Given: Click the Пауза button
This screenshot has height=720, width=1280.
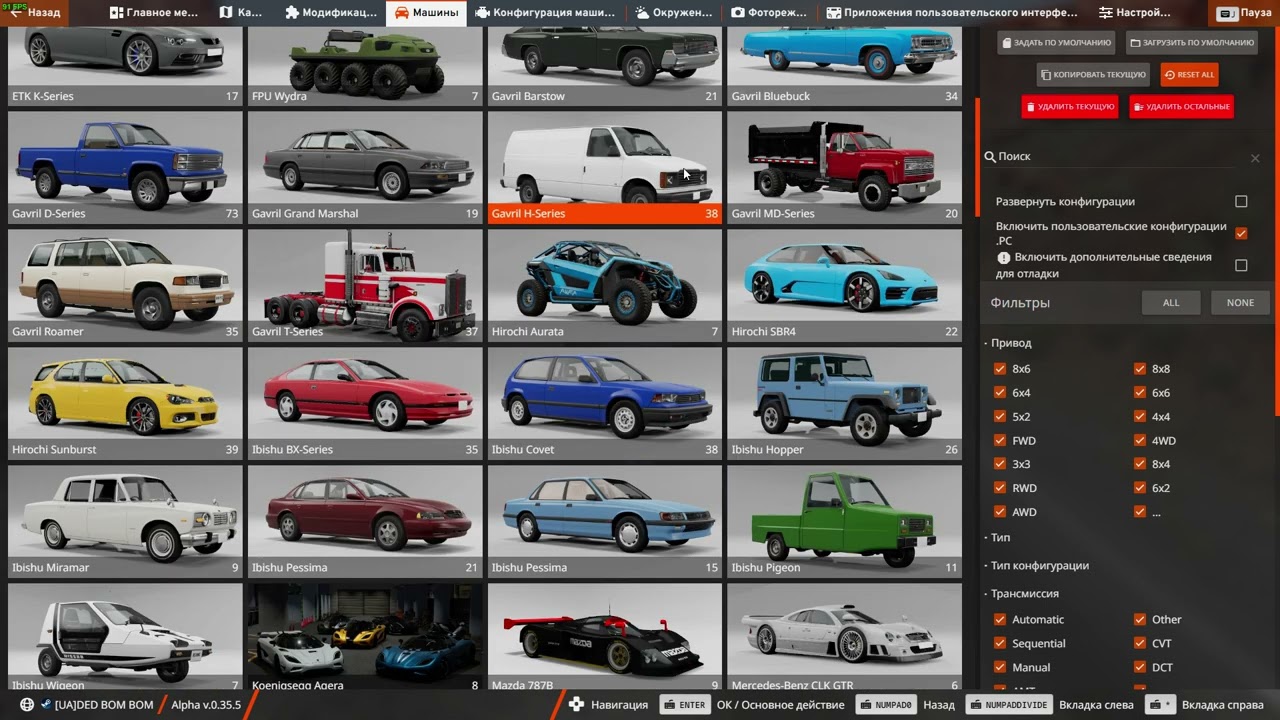Looking at the screenshot, I should pyautogui.click(x=1244, y=13).
